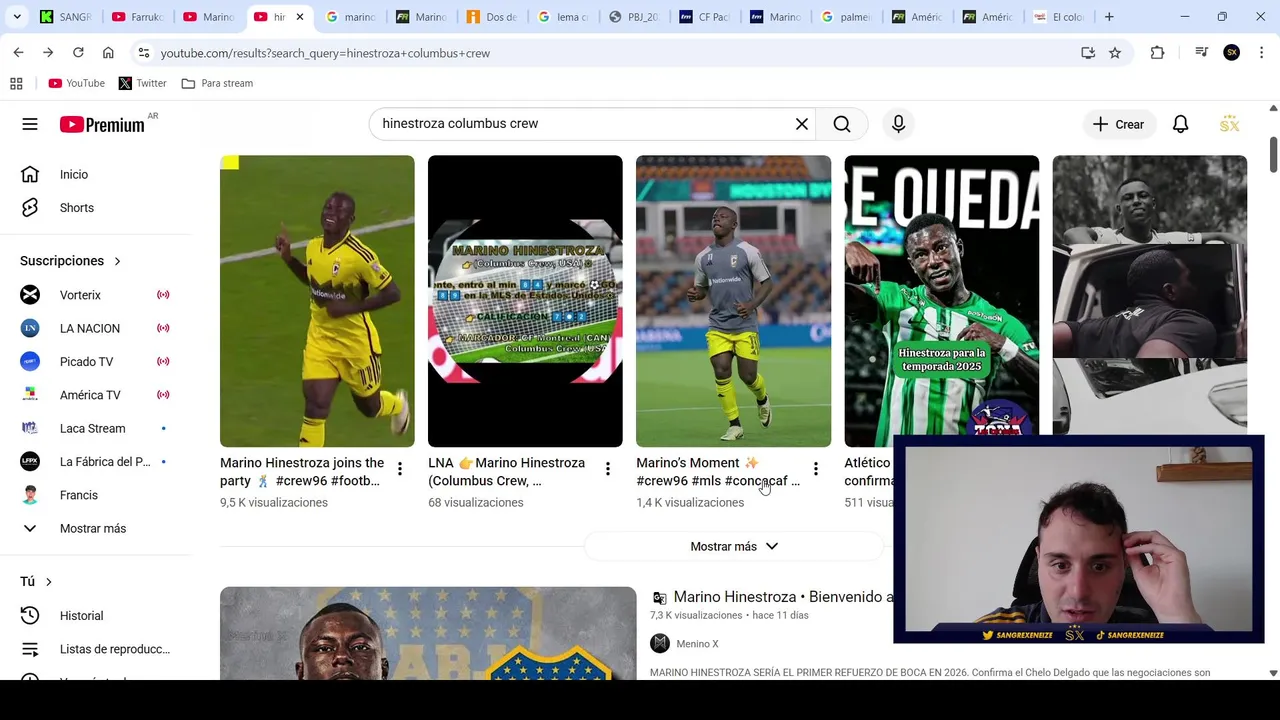Open the browser home button
The image size is (1280, 720).
[108, 53]
